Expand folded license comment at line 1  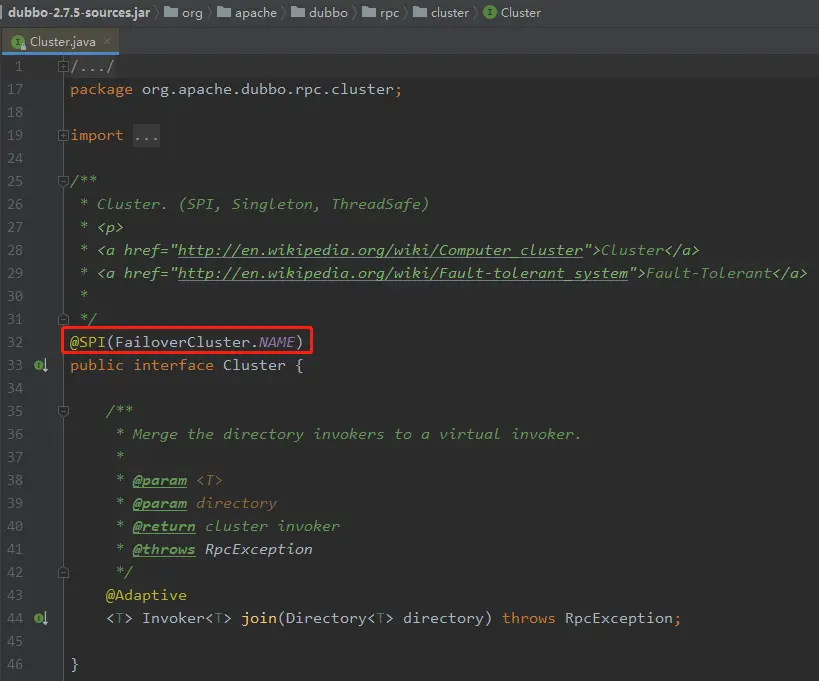tap(63, 66)
